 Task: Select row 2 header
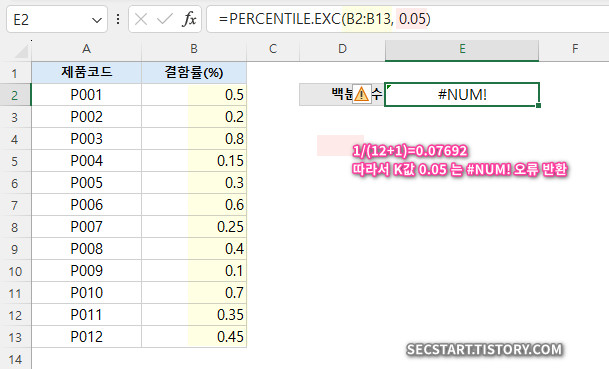point(15,95)
